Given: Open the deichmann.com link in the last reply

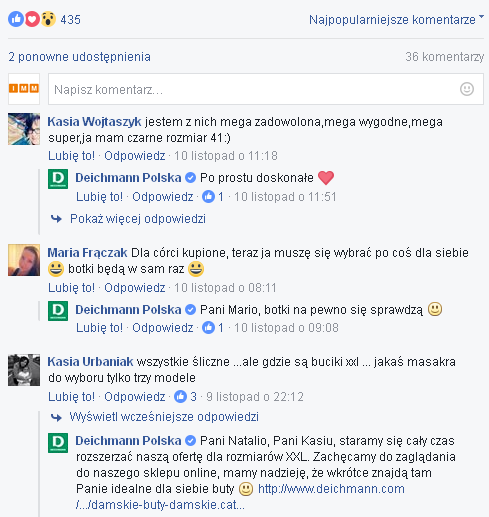Looking at the screenshot, I should [331, 489].
